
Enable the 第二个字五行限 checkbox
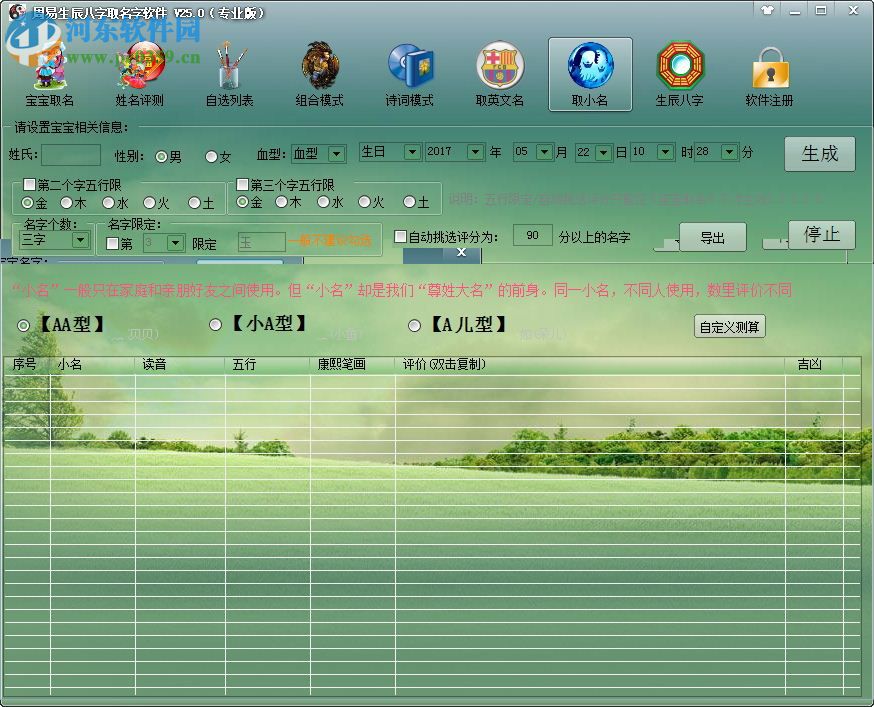coord(29,183)
